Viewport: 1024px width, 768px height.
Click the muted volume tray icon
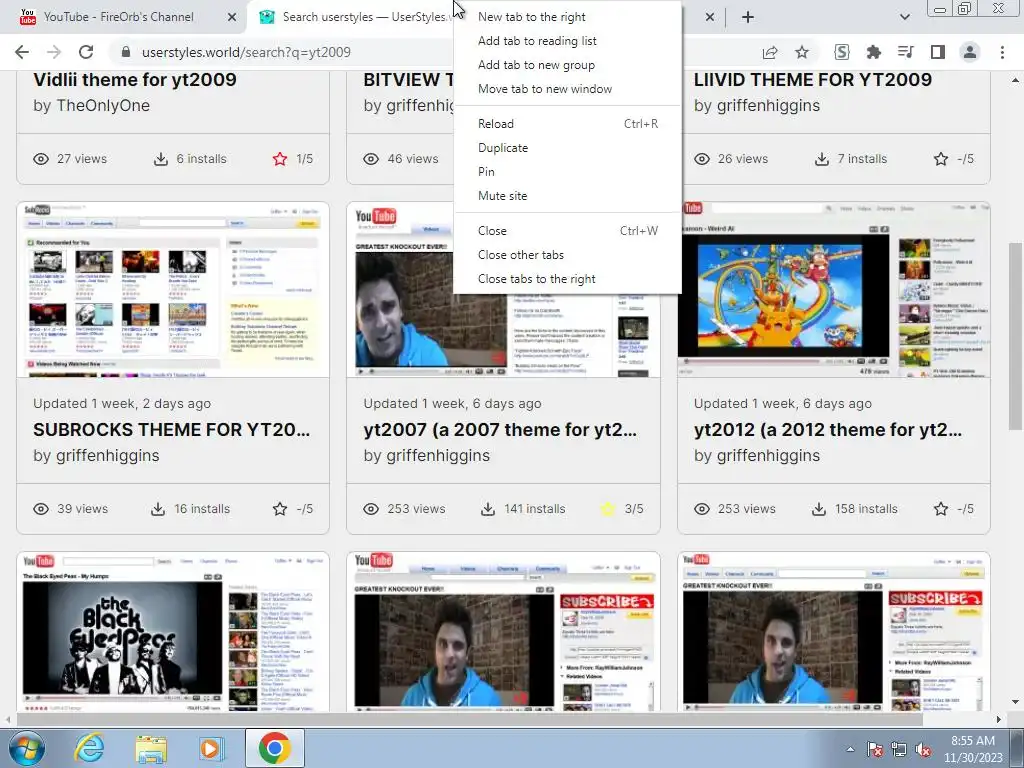(923, 749)
